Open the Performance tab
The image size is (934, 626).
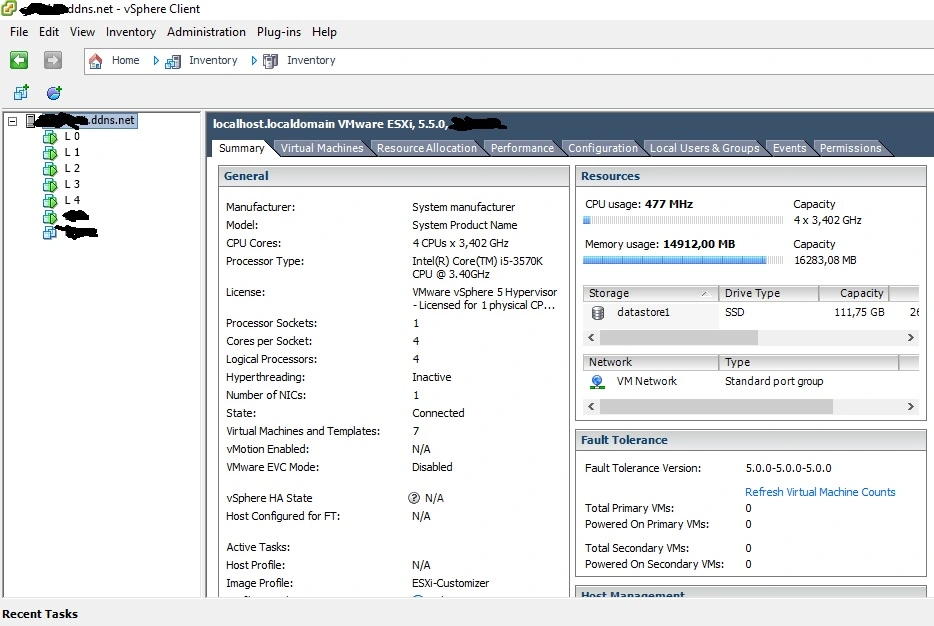pos(522,148)
